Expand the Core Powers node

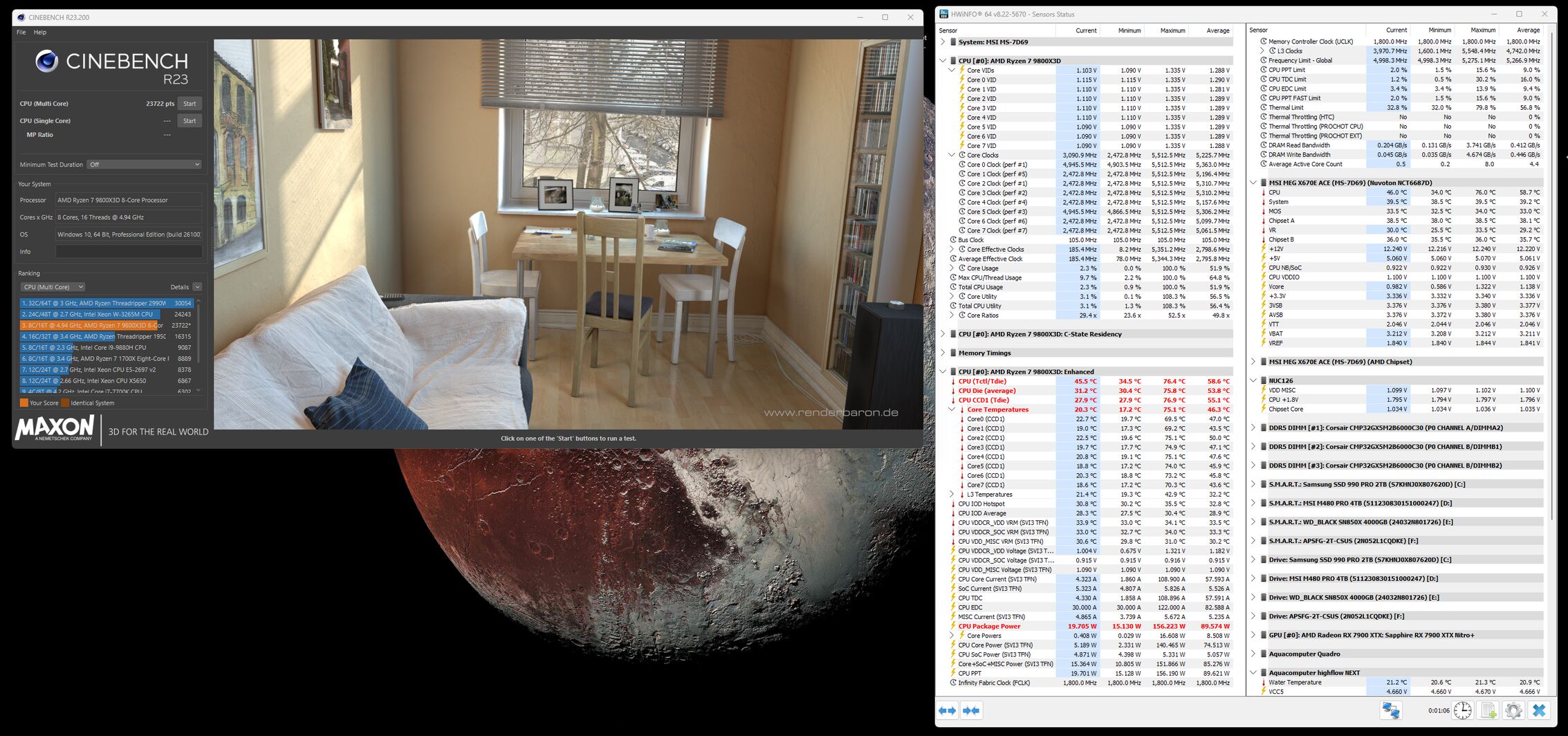pos(952,636)
